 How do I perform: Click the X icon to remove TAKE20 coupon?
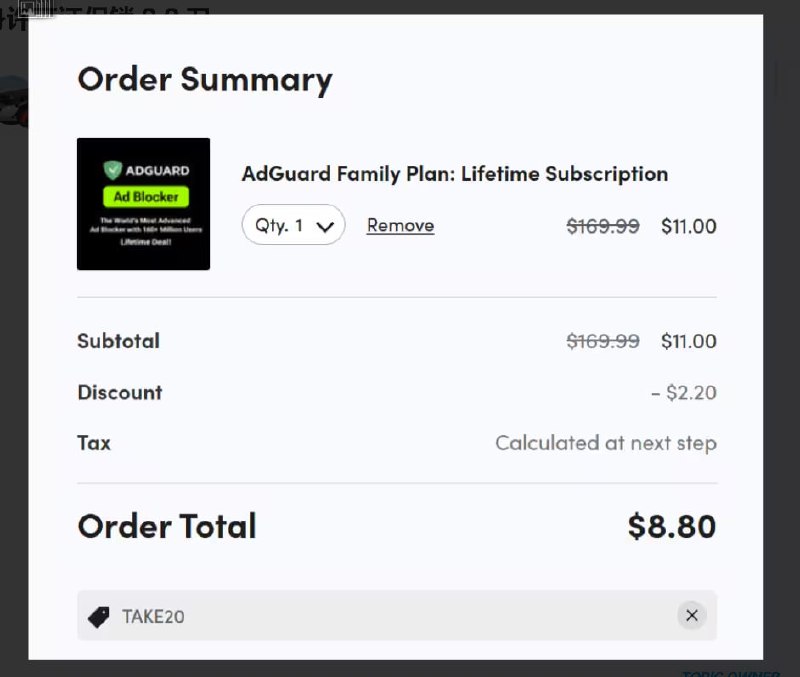pyautogui.click(x=692, y=615)
